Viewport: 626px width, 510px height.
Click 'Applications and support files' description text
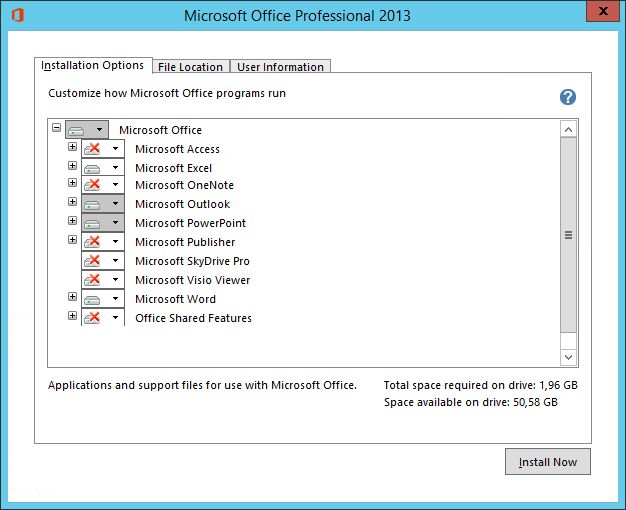pos(202,385)
